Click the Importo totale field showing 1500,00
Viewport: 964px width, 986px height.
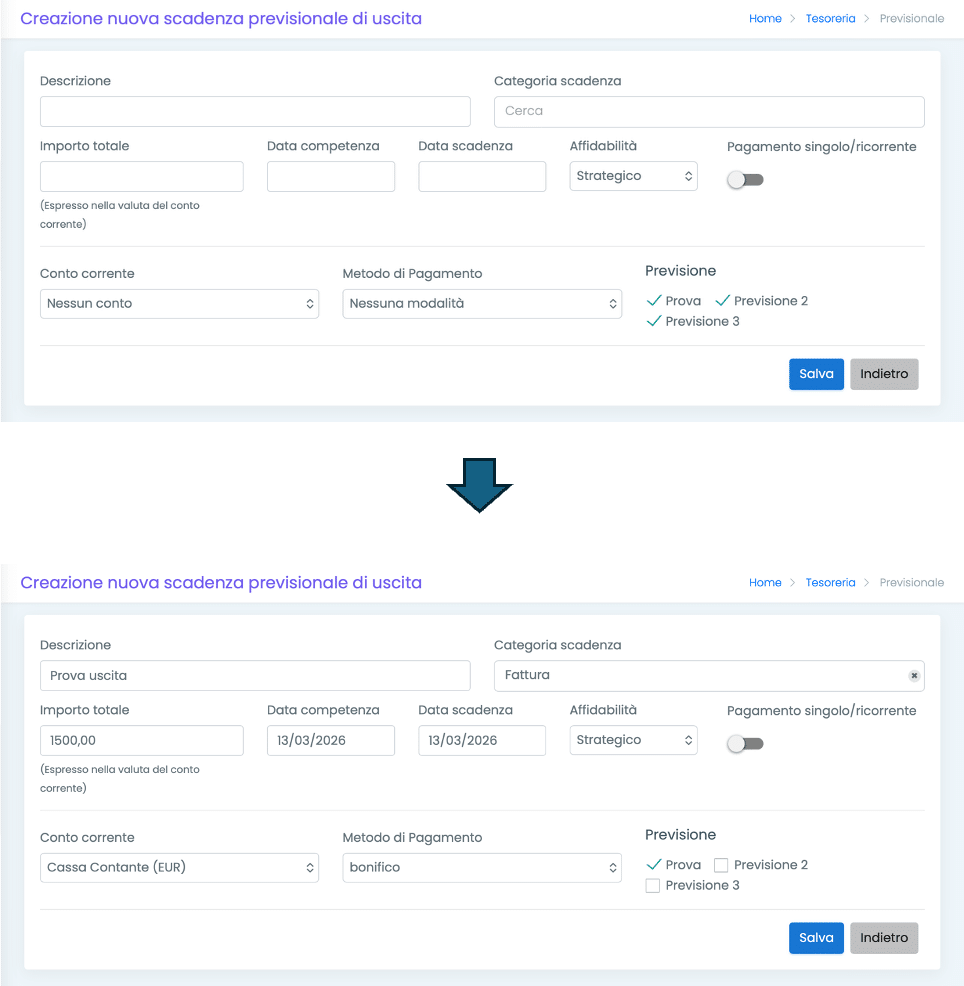[142, 740]
